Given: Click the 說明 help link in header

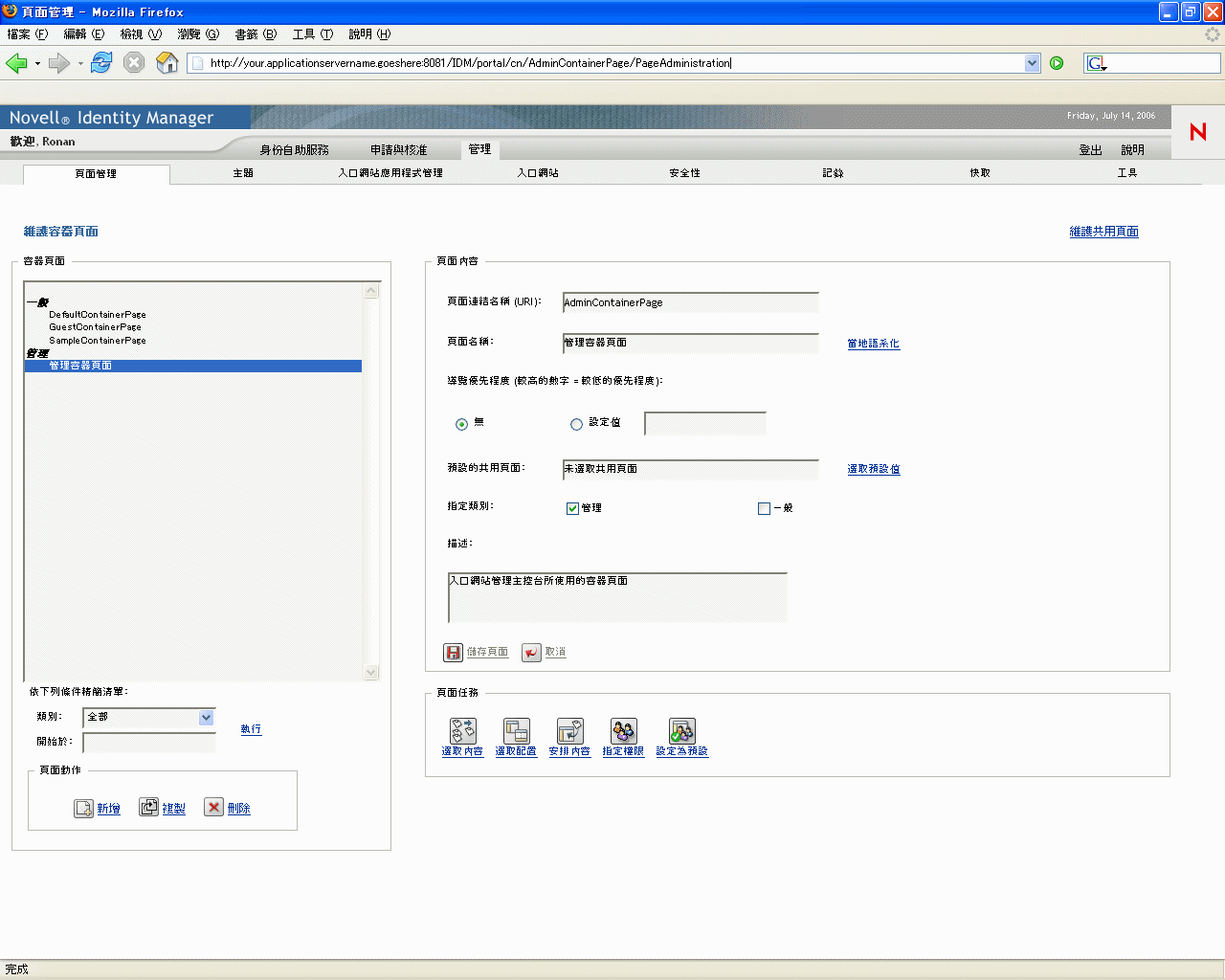Looking at the screenshot, I should click(x=1133, y=150).
